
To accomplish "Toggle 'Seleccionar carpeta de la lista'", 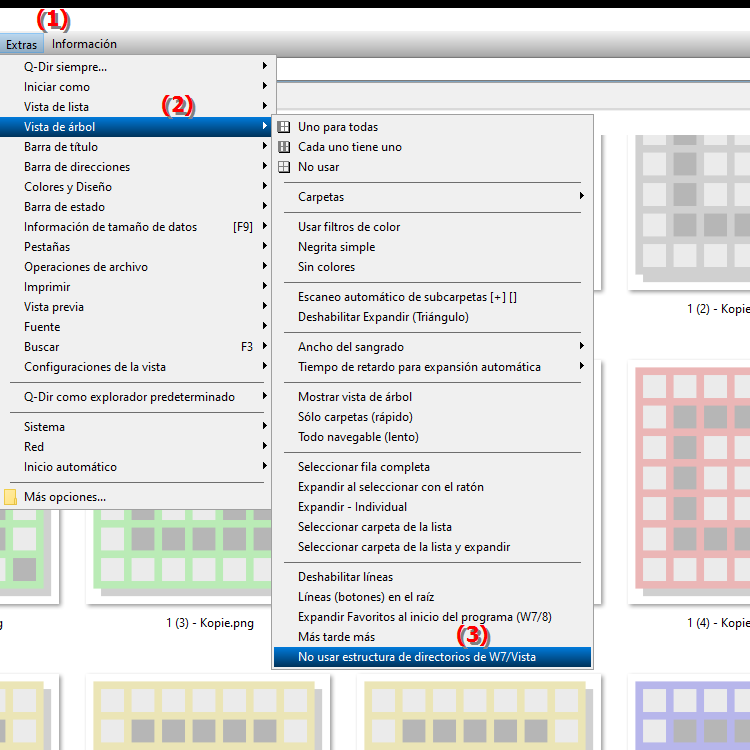I will pos(432,527).
